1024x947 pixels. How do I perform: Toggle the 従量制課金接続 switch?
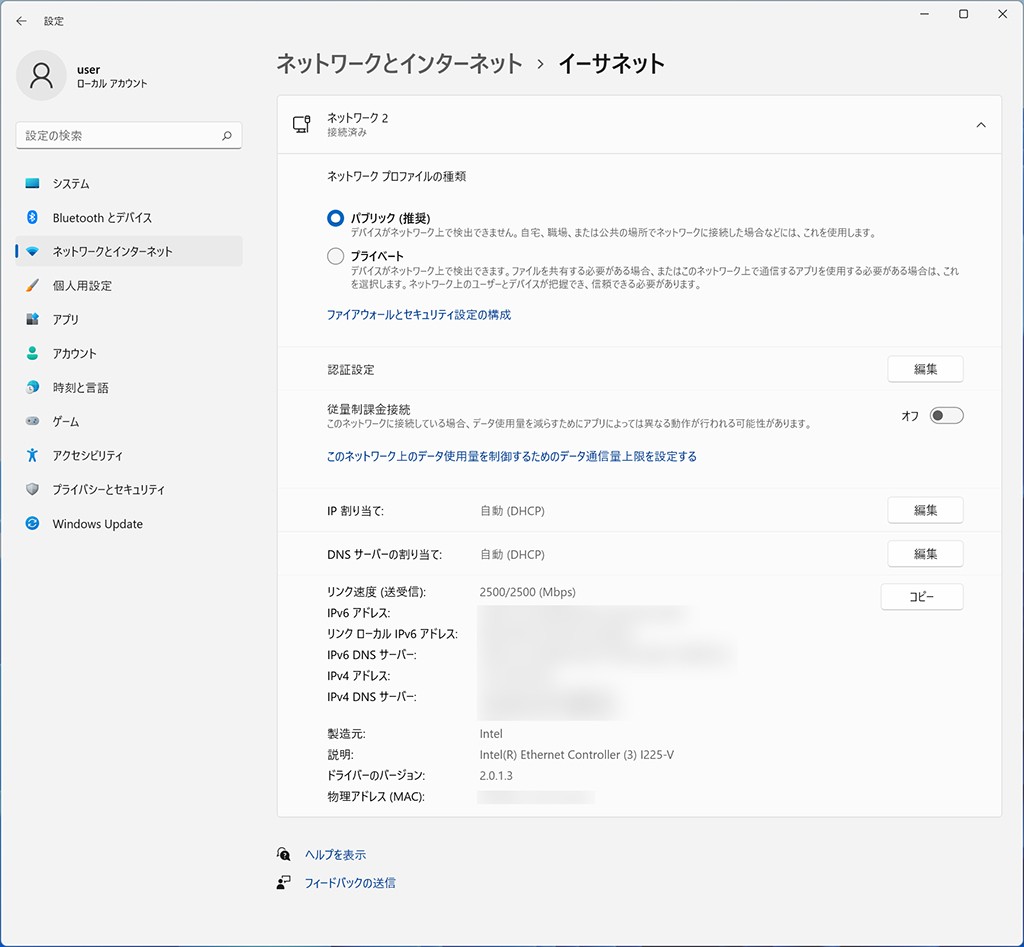[x=946, y=416]
